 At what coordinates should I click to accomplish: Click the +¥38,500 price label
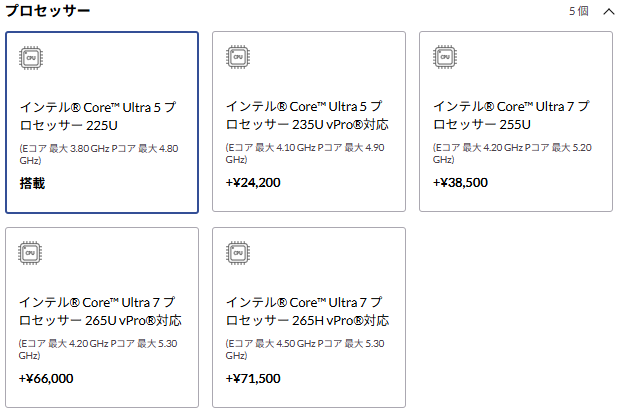[460, 183]
